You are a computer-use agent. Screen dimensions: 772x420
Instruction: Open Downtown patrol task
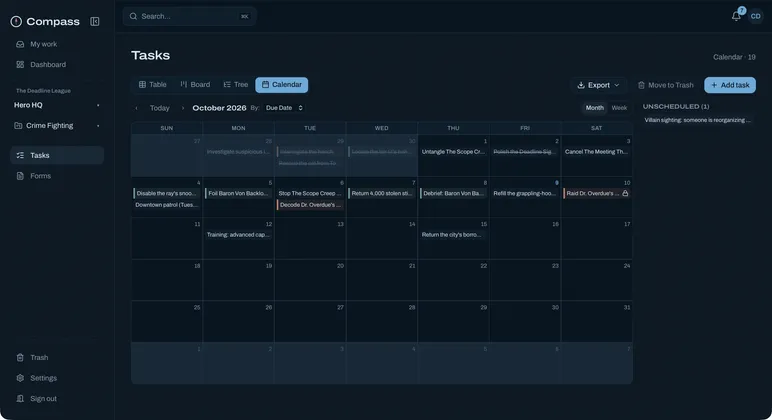tap(166, 205)
